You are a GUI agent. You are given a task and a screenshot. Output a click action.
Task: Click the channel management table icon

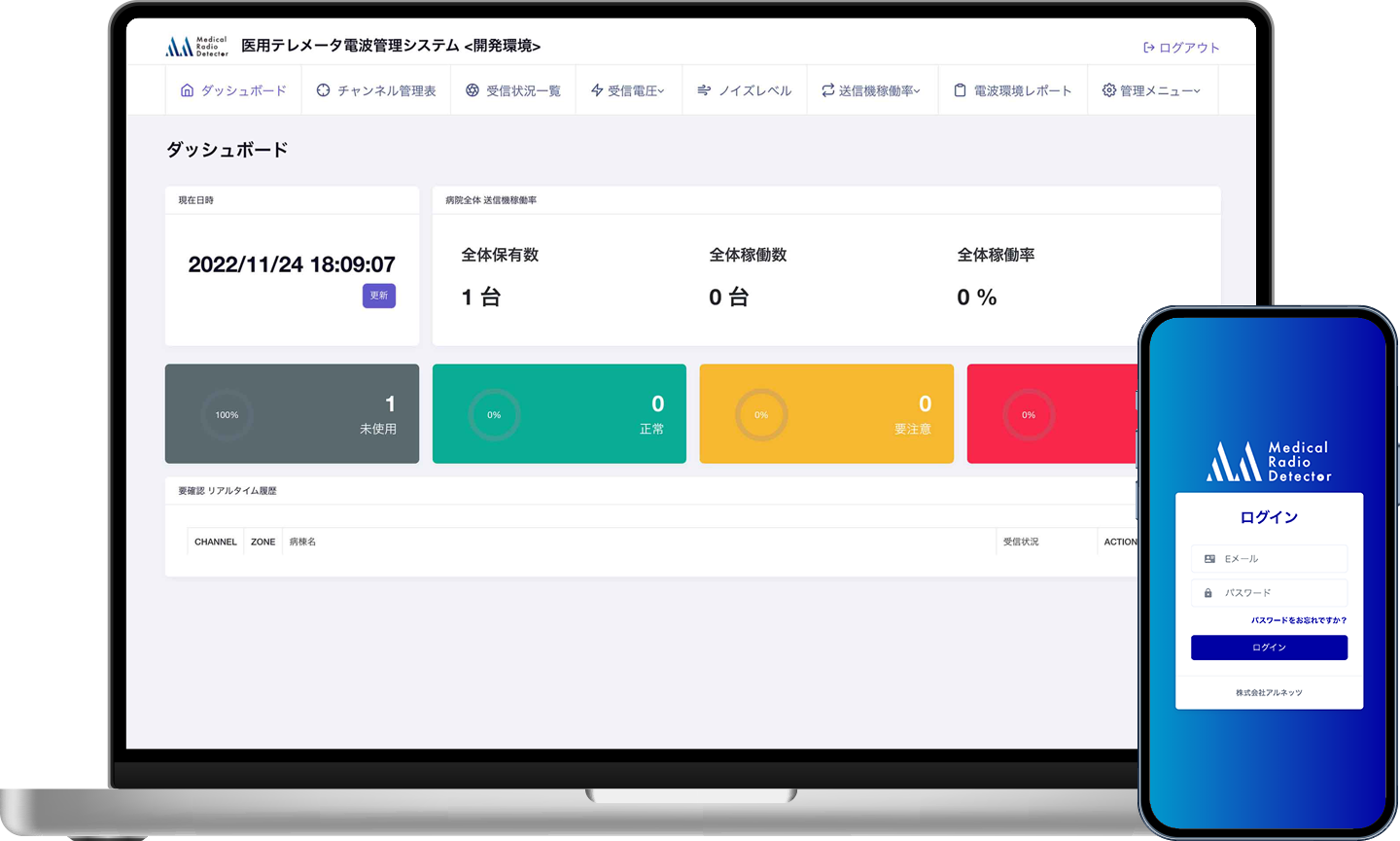[323, 90]
